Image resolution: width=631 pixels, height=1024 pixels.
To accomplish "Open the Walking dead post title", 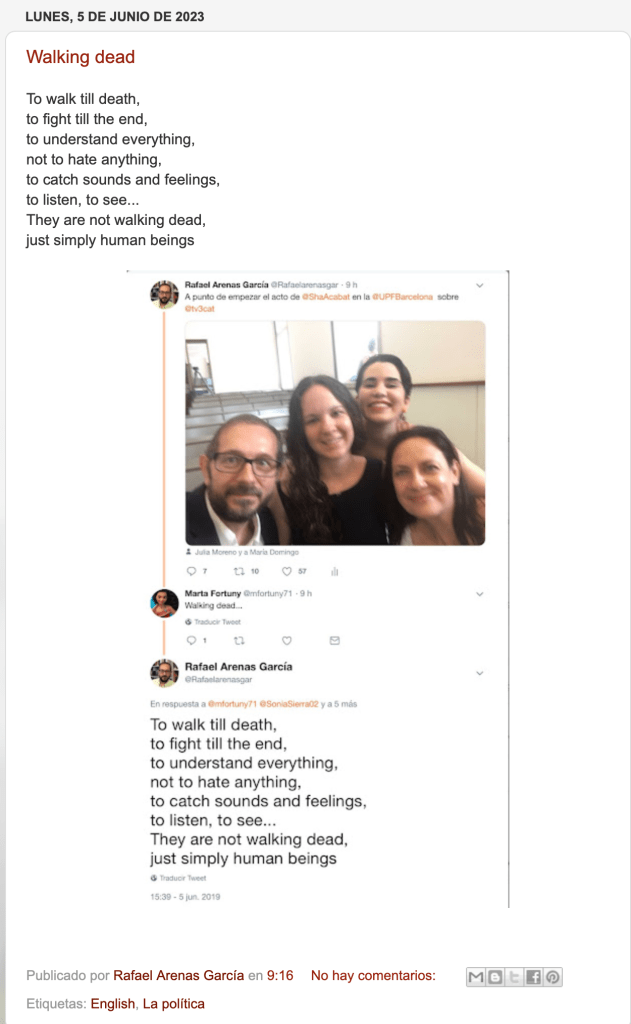I will click(80, 57).
